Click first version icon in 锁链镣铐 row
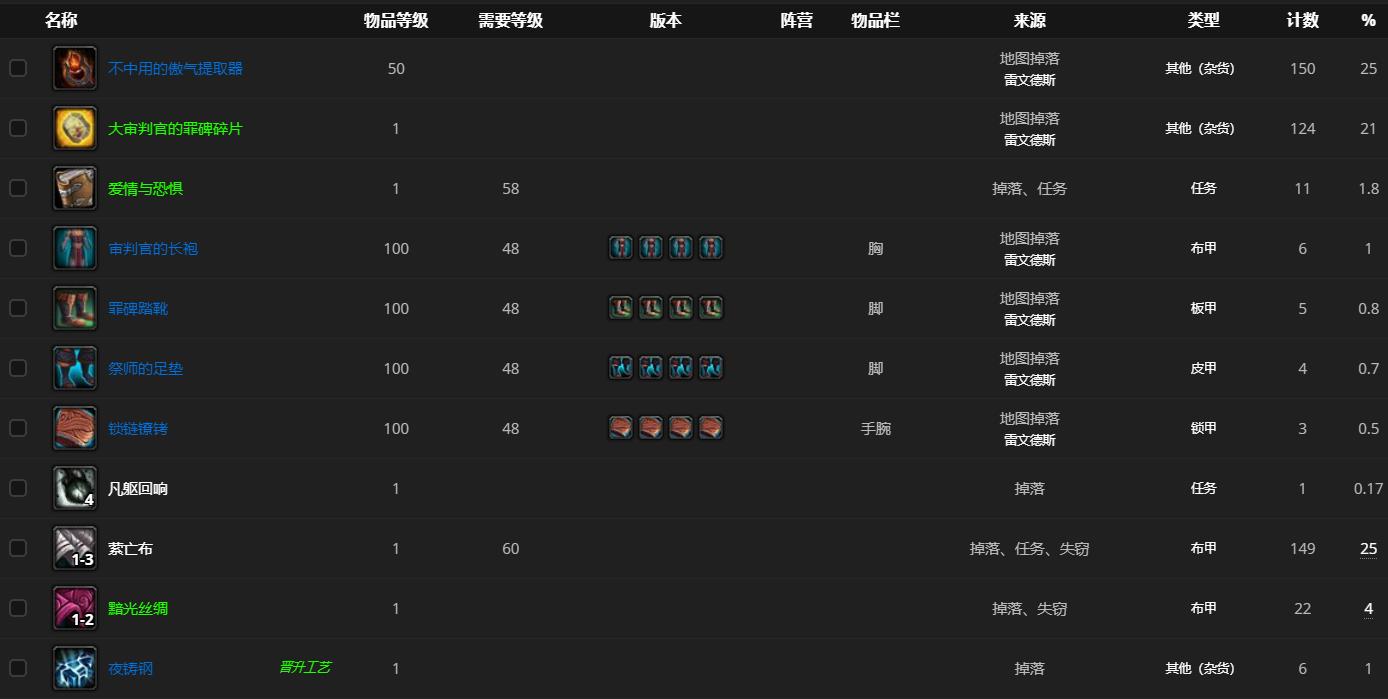 pos(621,428)
